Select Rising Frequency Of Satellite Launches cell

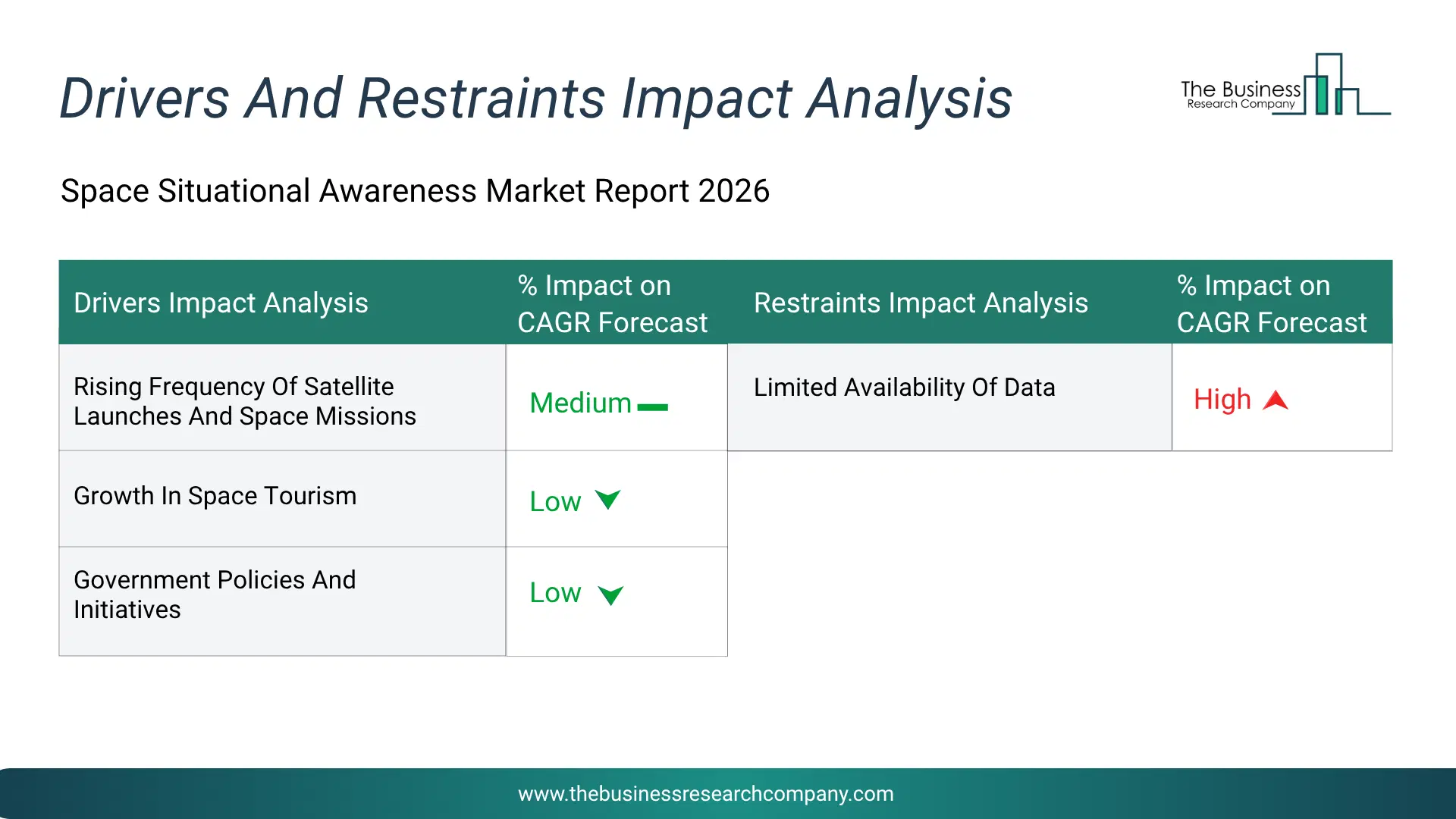(282, 397)
